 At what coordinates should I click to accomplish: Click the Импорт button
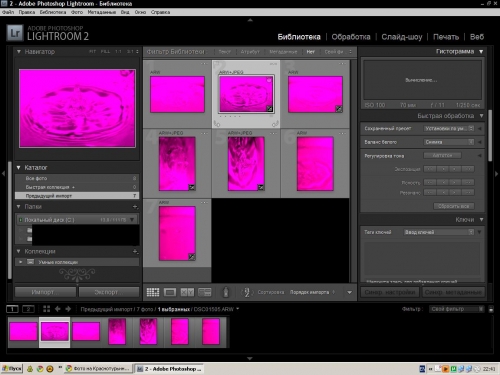pos(45,292)
